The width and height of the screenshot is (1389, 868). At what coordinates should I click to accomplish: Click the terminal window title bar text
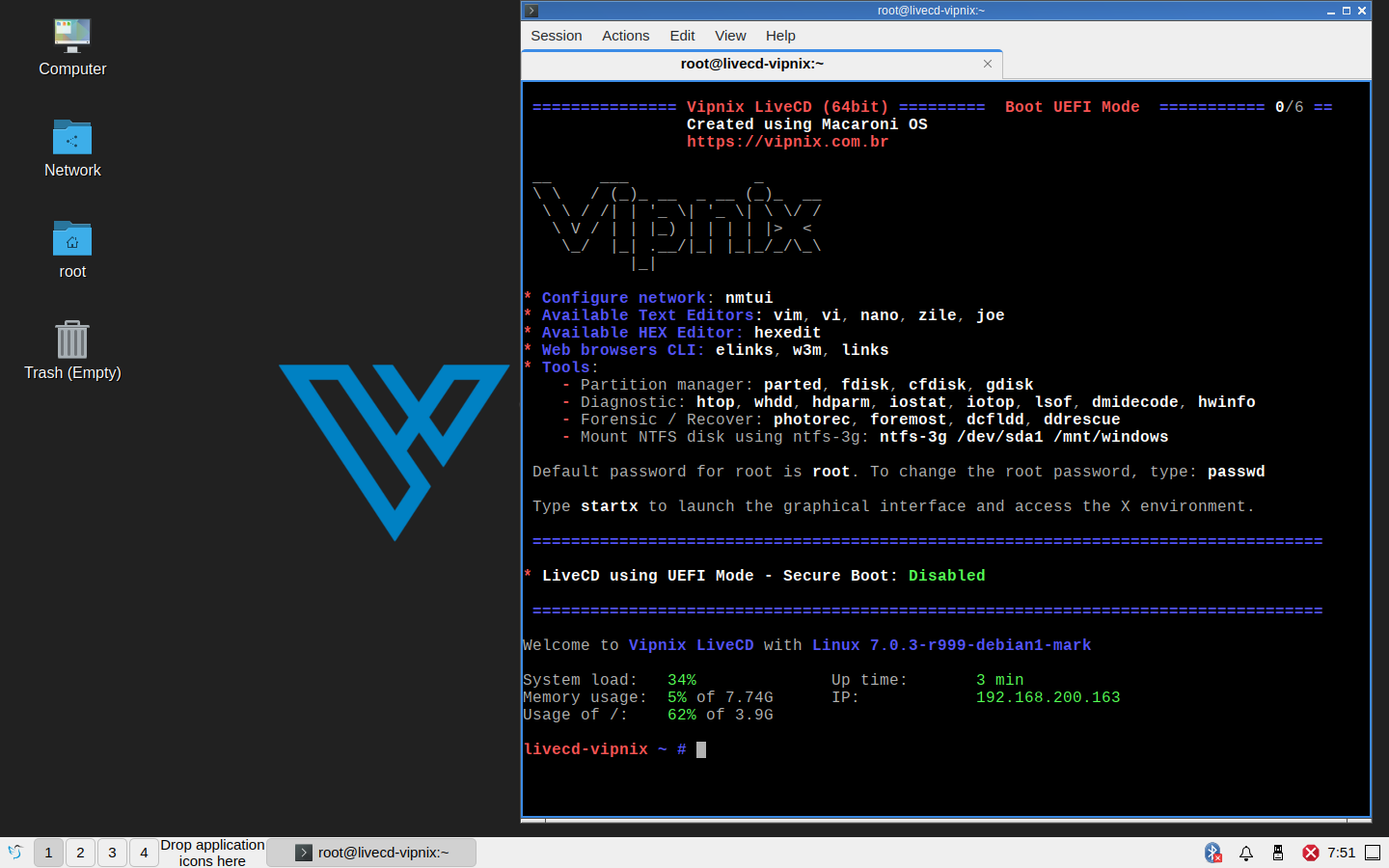pyautogui.click(x=931, y=11)
